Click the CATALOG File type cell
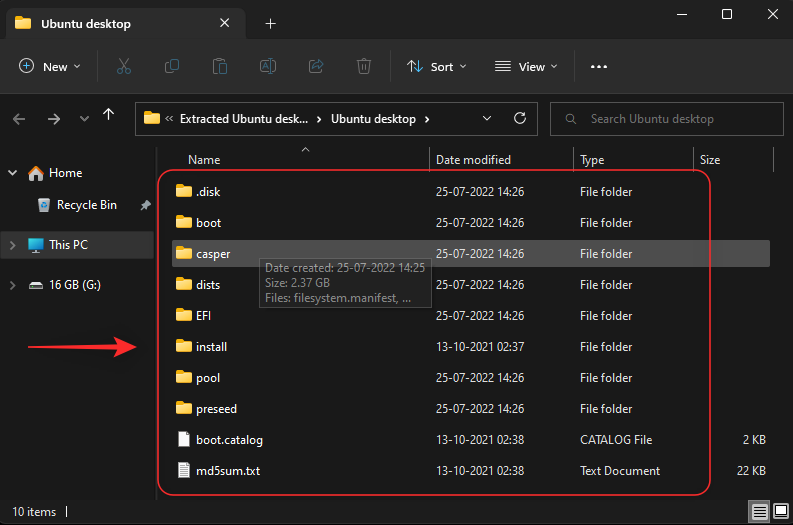 616,440
